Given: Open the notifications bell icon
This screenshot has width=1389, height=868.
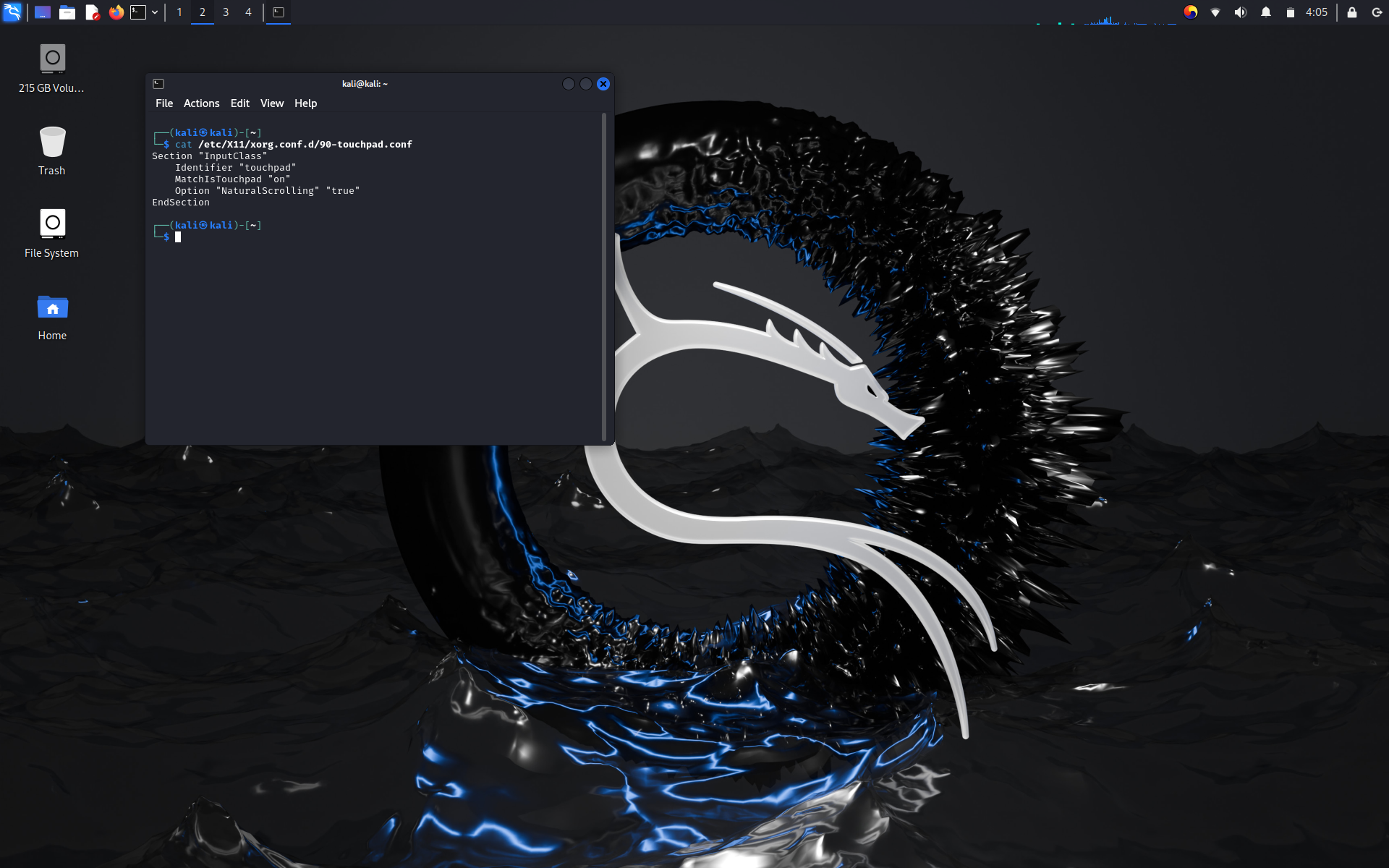Looking at the screenshot, I should click(x=1266, y=12).
